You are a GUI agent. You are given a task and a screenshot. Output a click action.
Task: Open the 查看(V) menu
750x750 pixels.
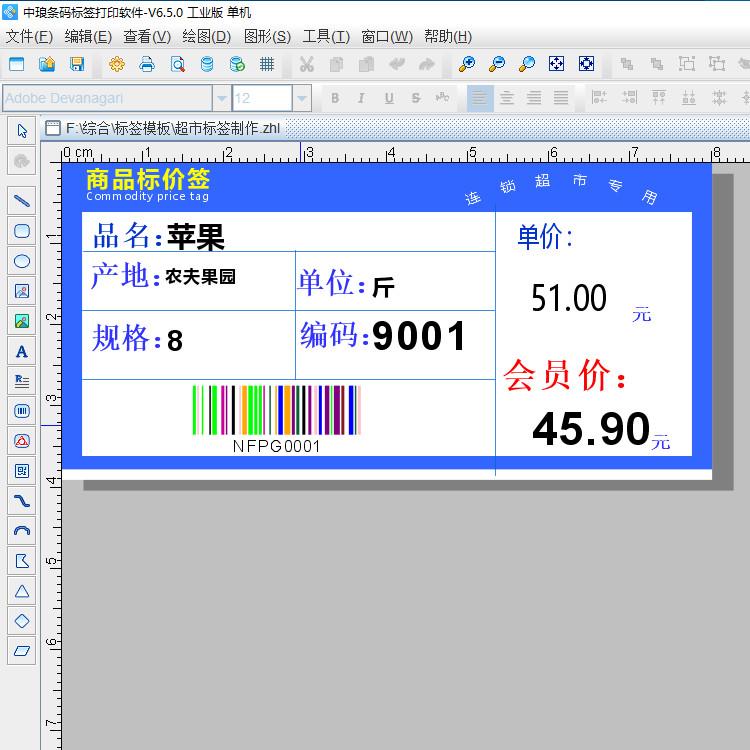[147, 36]
